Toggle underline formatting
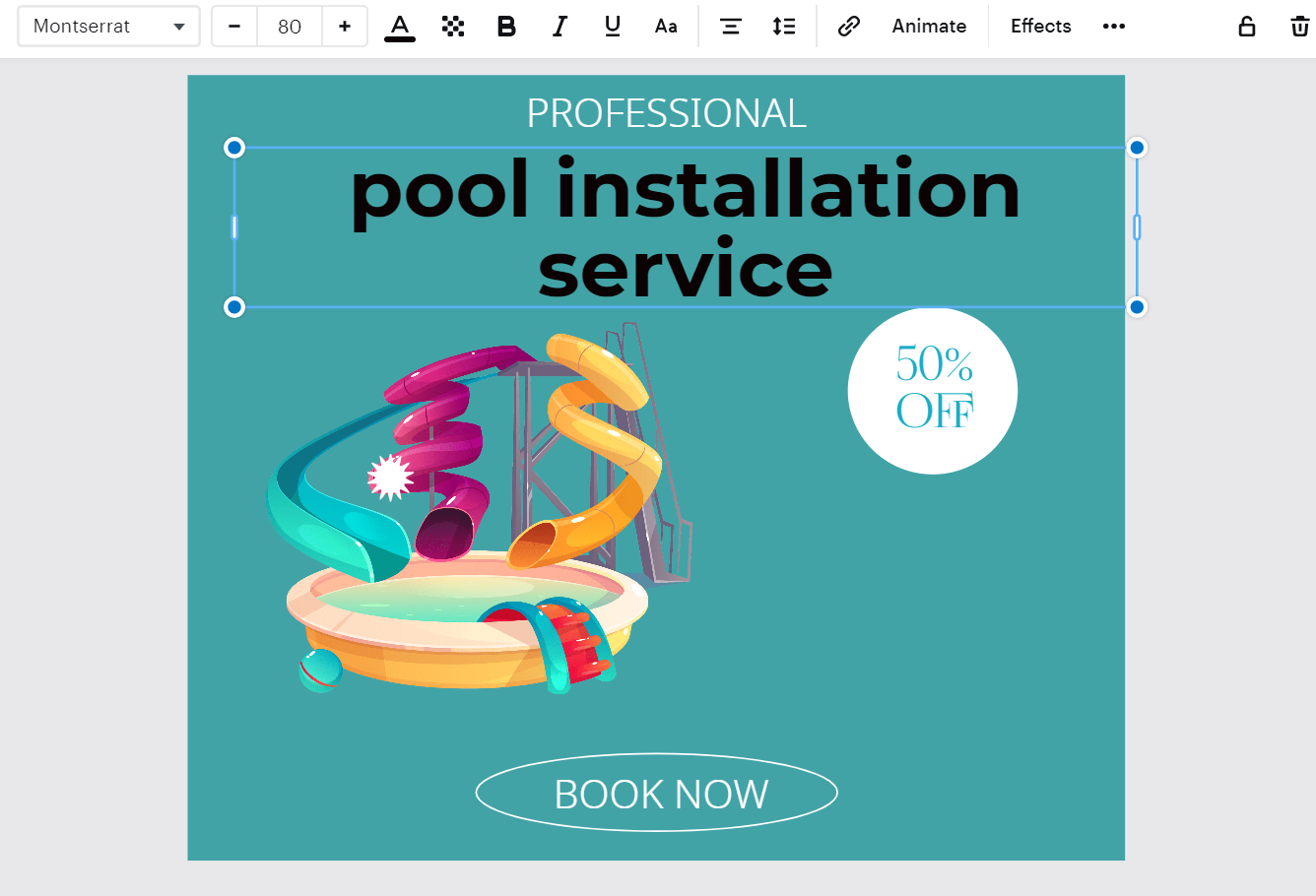This screenshot has height=896, width=1316. click(613, 27)
